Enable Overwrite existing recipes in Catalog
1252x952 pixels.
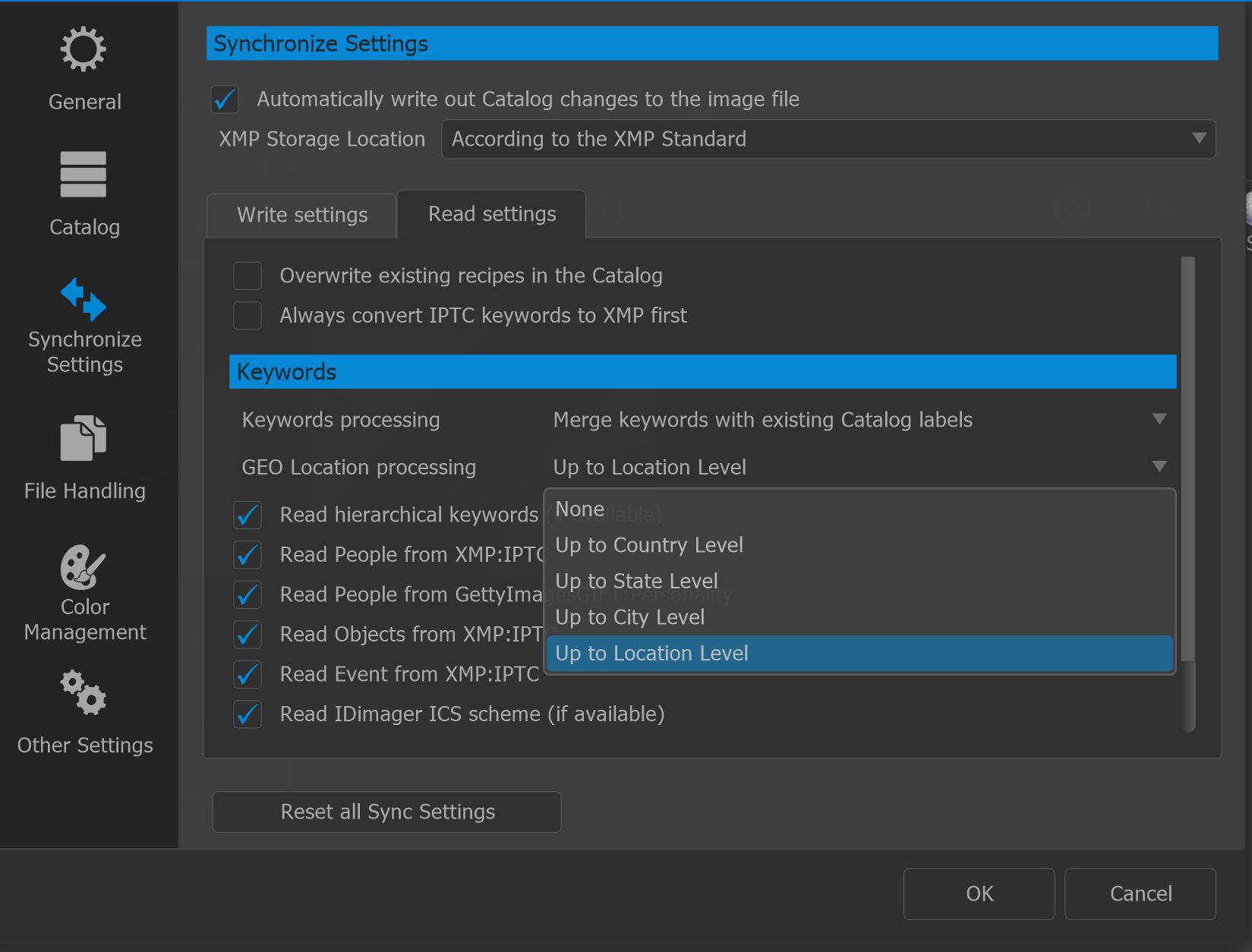(248, 276)
